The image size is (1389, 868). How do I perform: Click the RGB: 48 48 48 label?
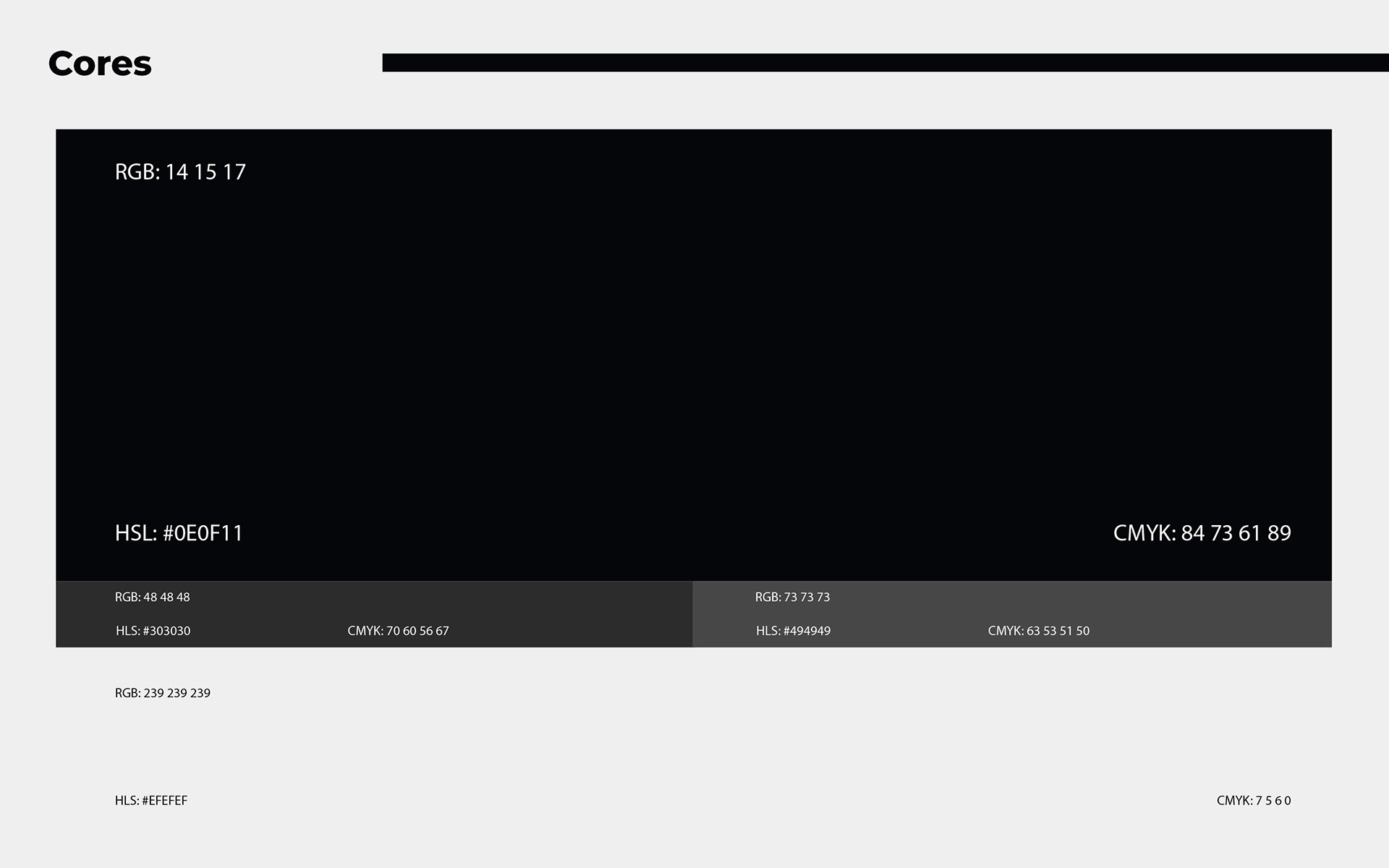tap(152, 597)
